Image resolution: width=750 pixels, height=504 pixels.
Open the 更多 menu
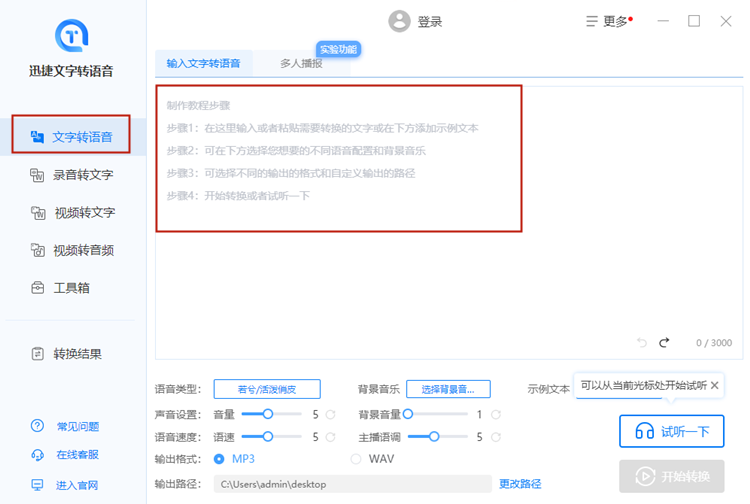[609, 21]
